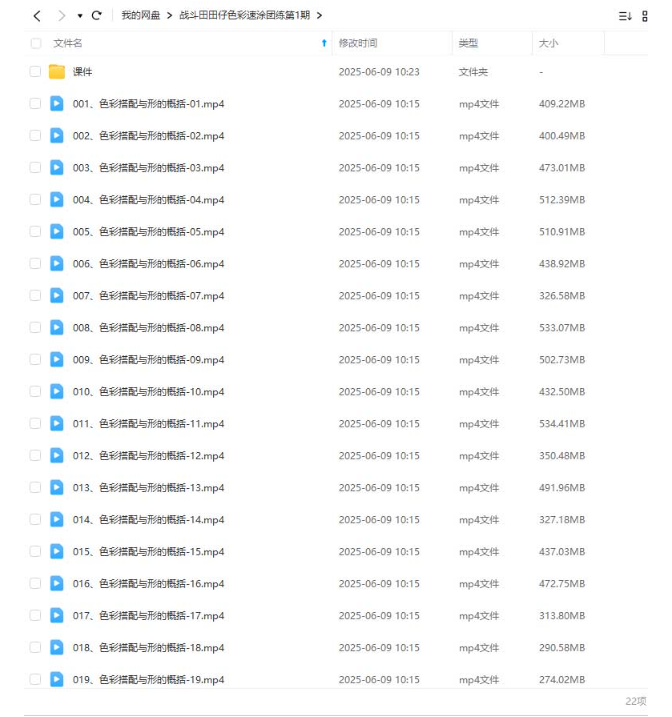This screenshot has height=717, width=672.
Task: Open file 008、色彩搭配与形的概括-08.mp4
Action: (149, 328)
